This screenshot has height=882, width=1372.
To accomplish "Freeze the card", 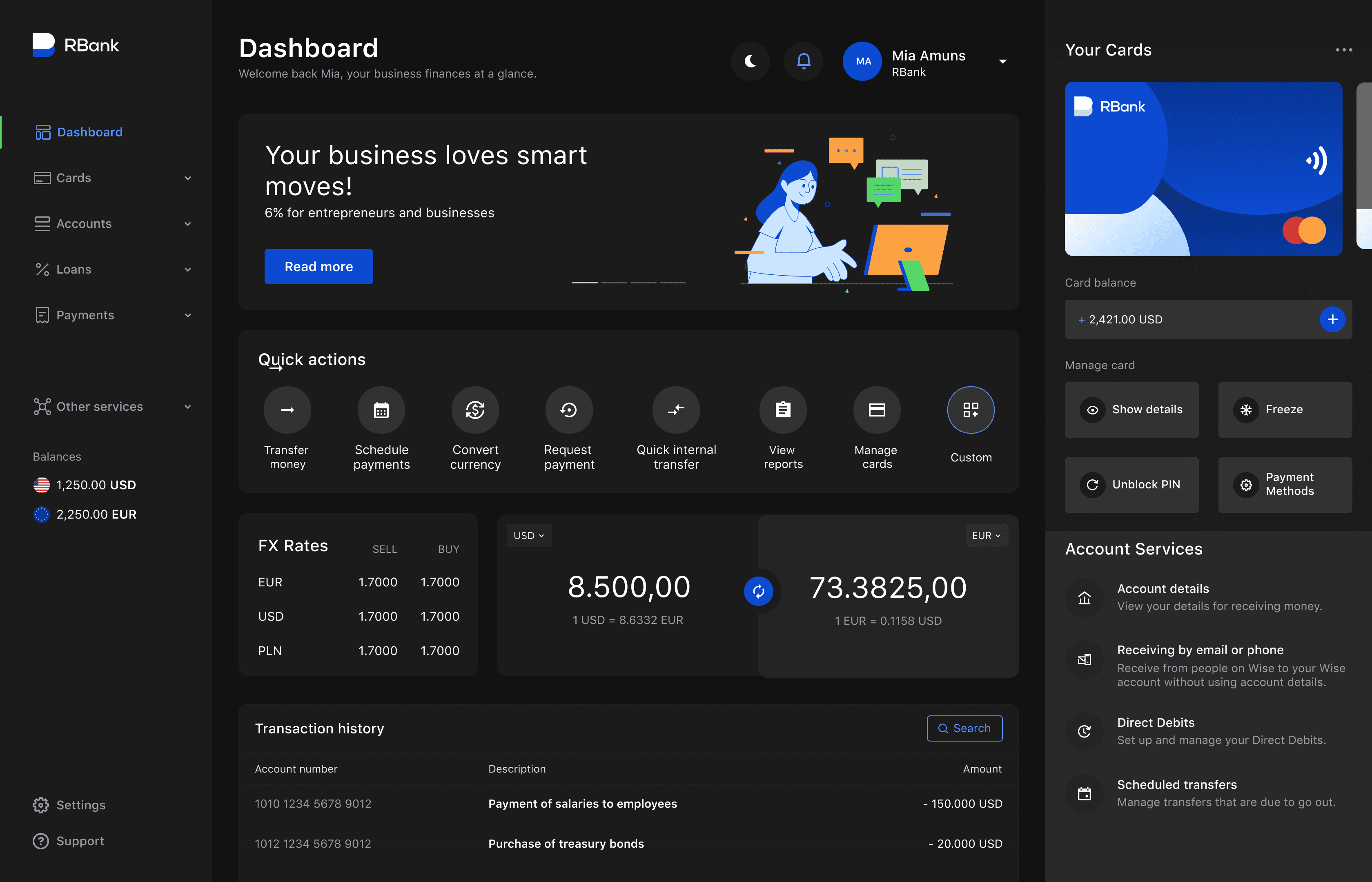I will pyautogui.click(x=1284, y=410).
